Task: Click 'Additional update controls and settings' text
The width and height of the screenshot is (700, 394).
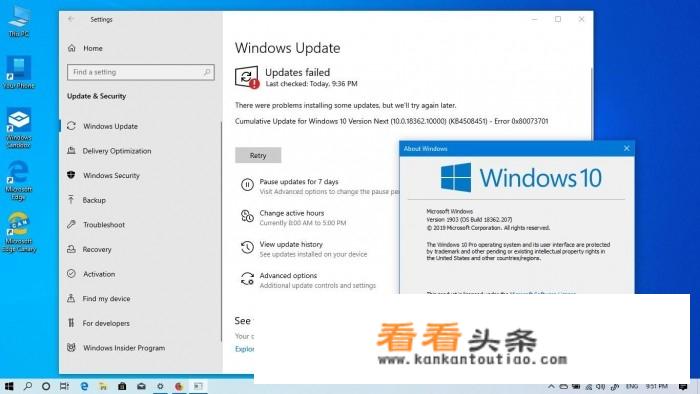Action: coord(317,285)
